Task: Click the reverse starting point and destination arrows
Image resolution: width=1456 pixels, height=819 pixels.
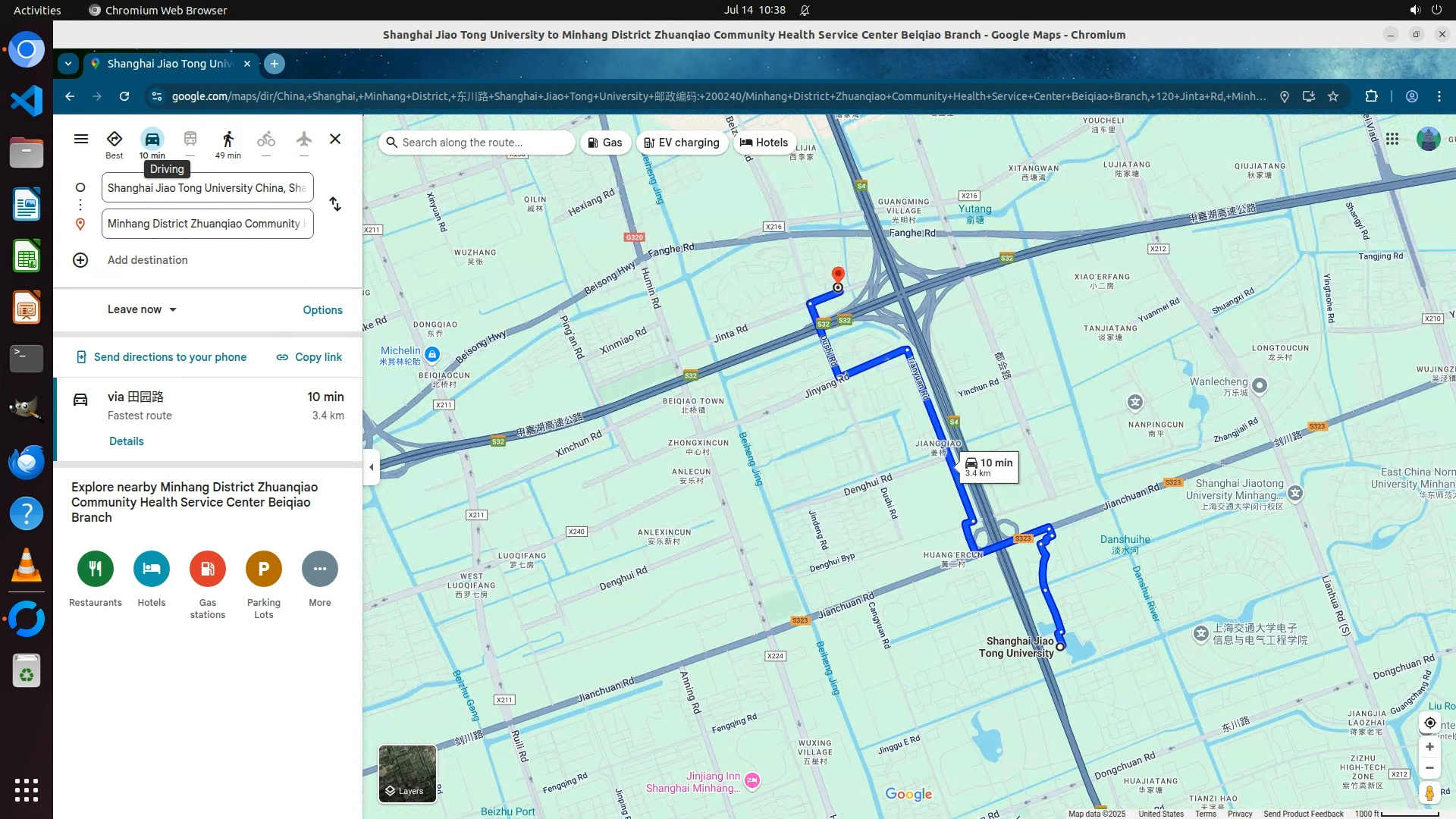Action: click(x=335, y=205)
